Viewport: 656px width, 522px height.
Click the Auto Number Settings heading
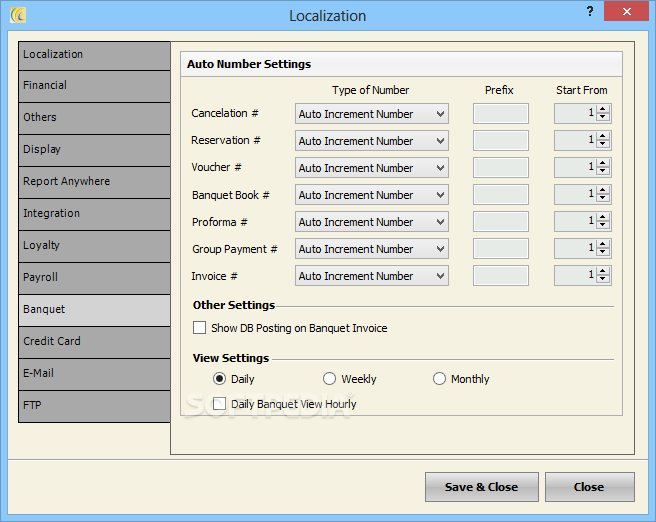[249, 64]
